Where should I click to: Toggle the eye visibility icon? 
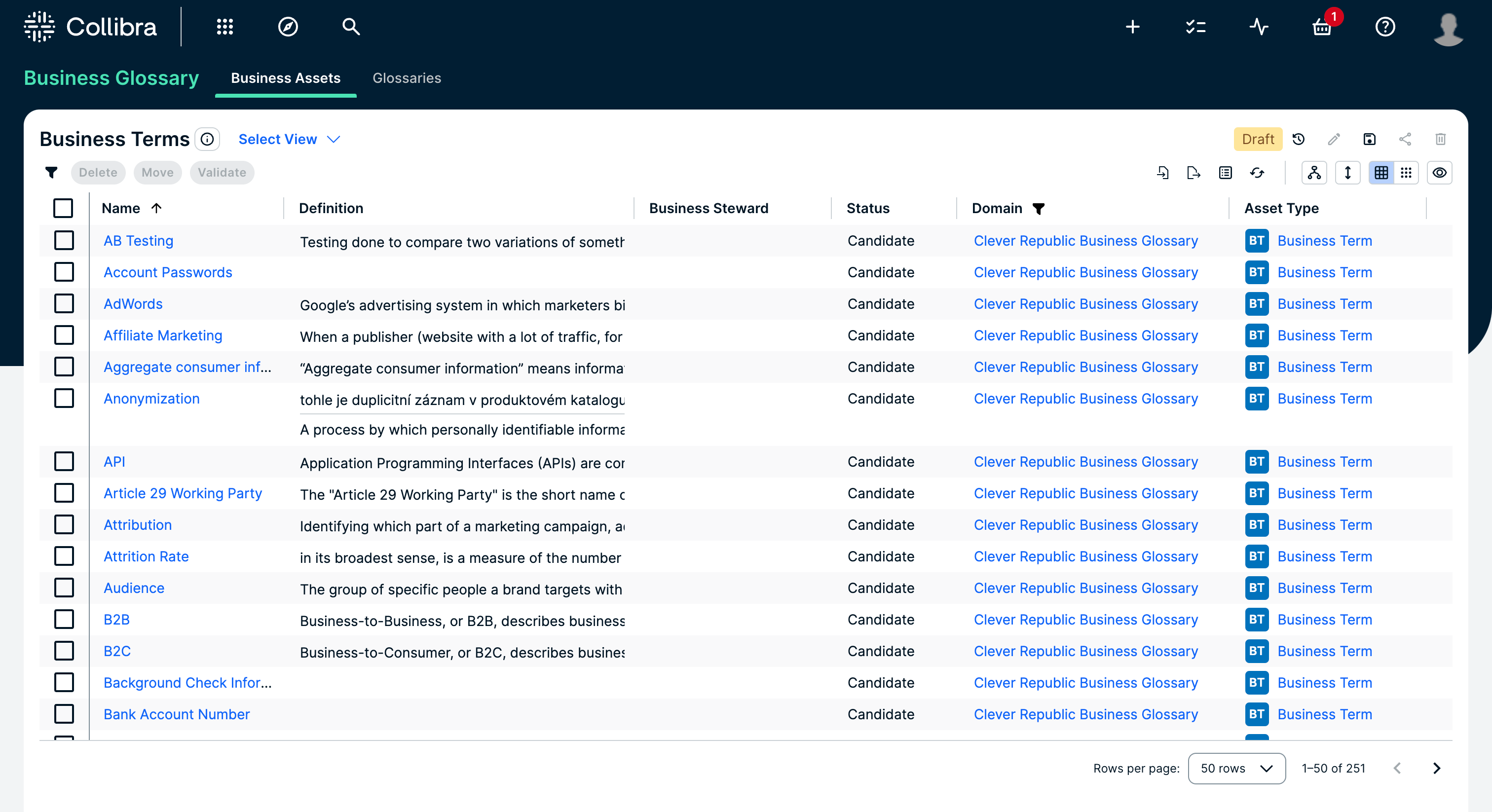point(1439,173)
